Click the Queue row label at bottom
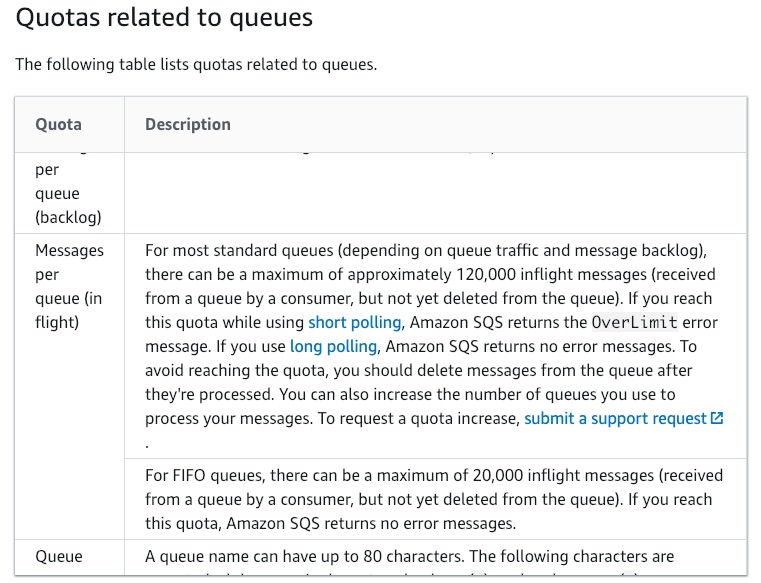The image size is (761, 583). tap(59, 556)
